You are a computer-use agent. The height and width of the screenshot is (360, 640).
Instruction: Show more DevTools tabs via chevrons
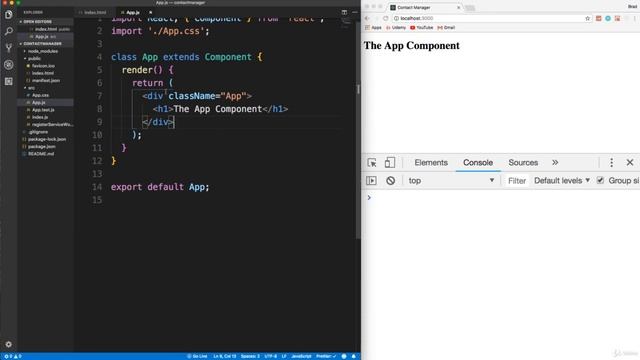click(555, 162)
